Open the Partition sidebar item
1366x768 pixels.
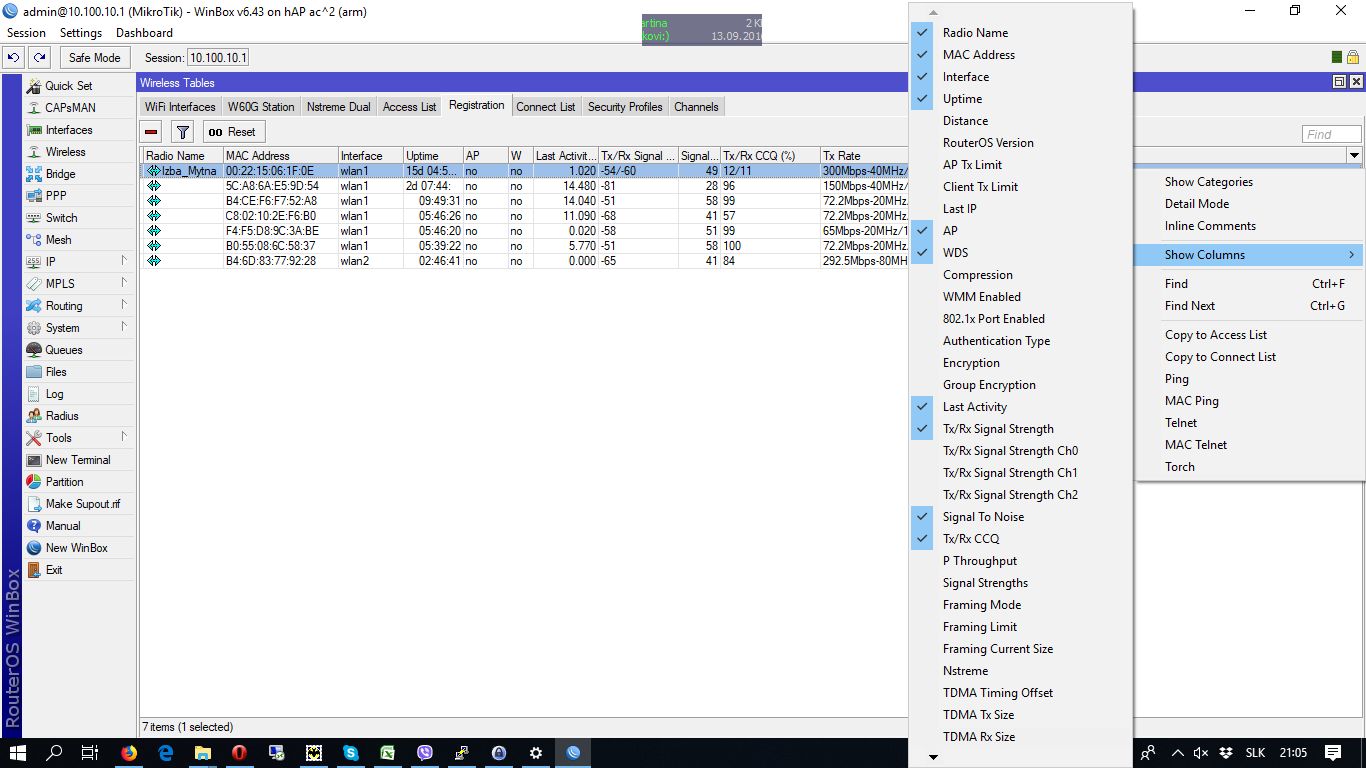point(79,482)
